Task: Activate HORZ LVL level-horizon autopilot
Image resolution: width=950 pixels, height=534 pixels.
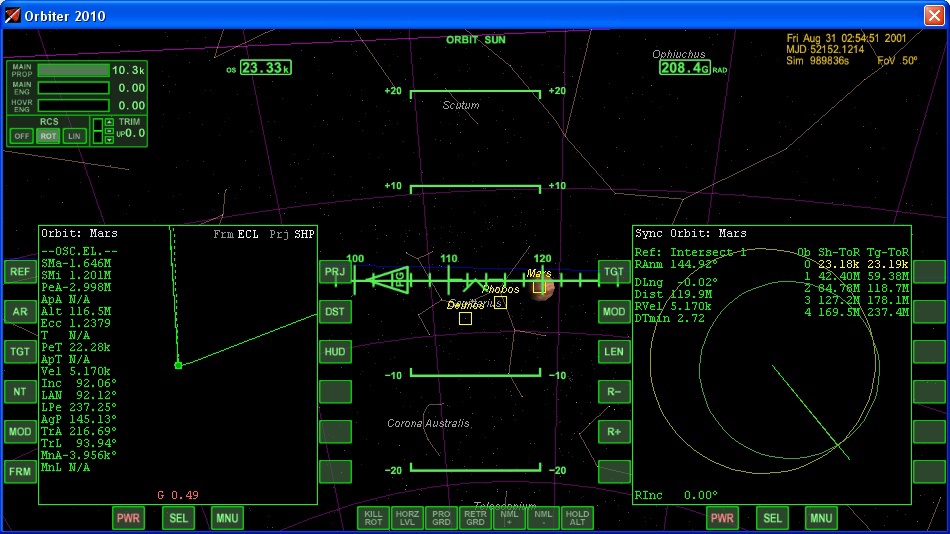Action: (407, 518)
